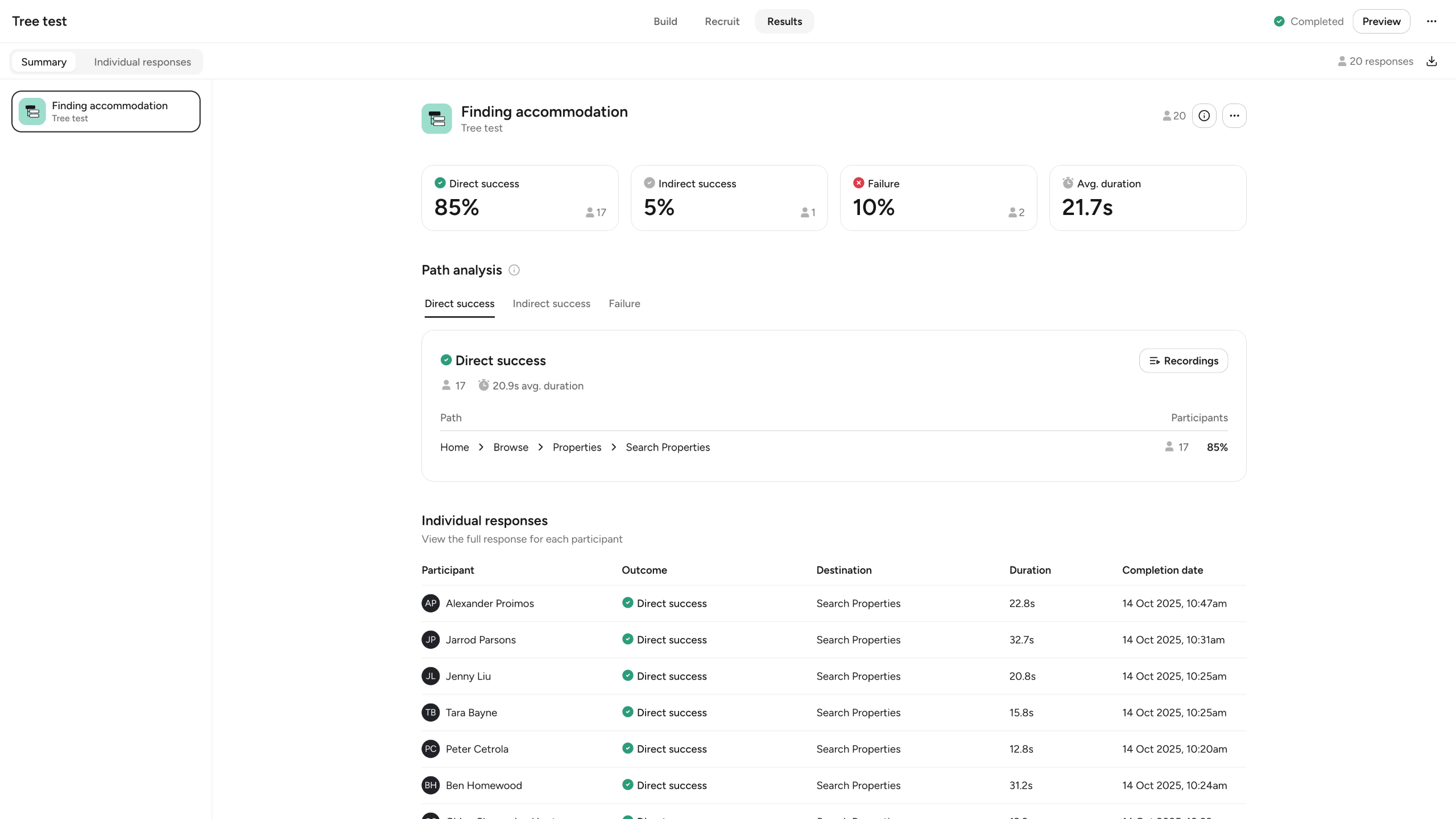Open Tara Bayne's response row

click(x=833, y=713)
